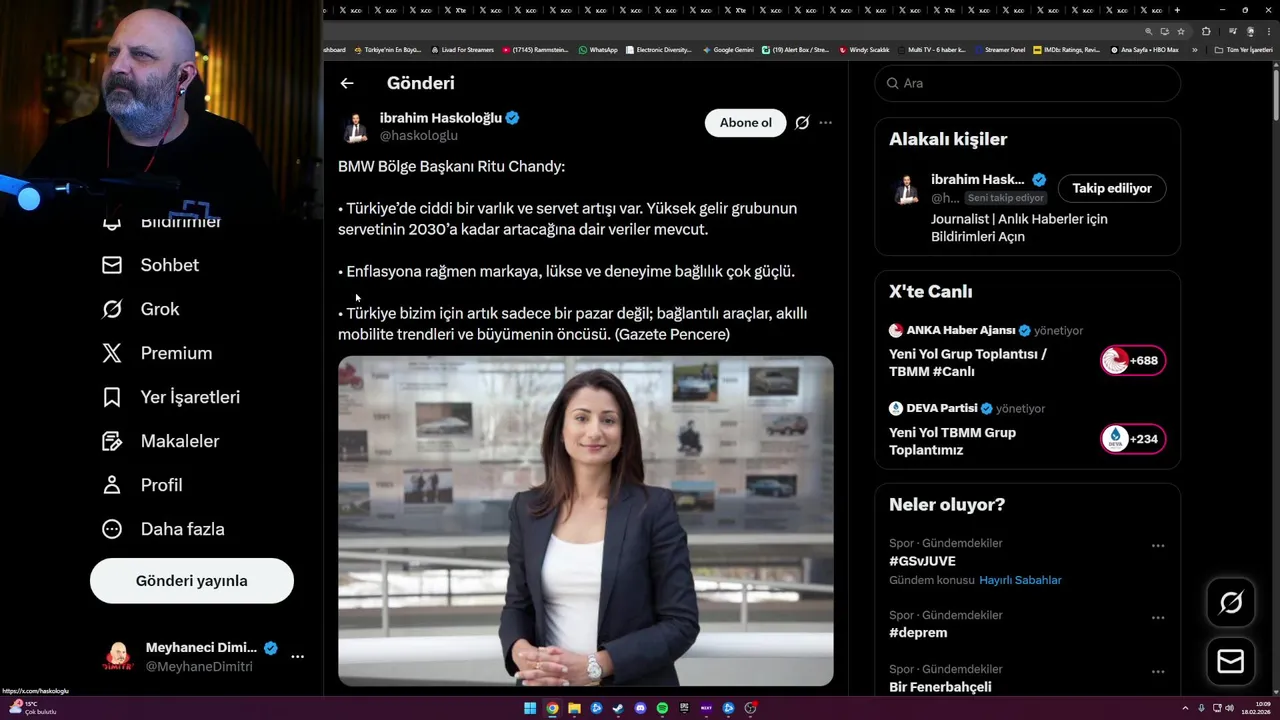
Task: Open File Explorer from taskbar
Action: 574,708
